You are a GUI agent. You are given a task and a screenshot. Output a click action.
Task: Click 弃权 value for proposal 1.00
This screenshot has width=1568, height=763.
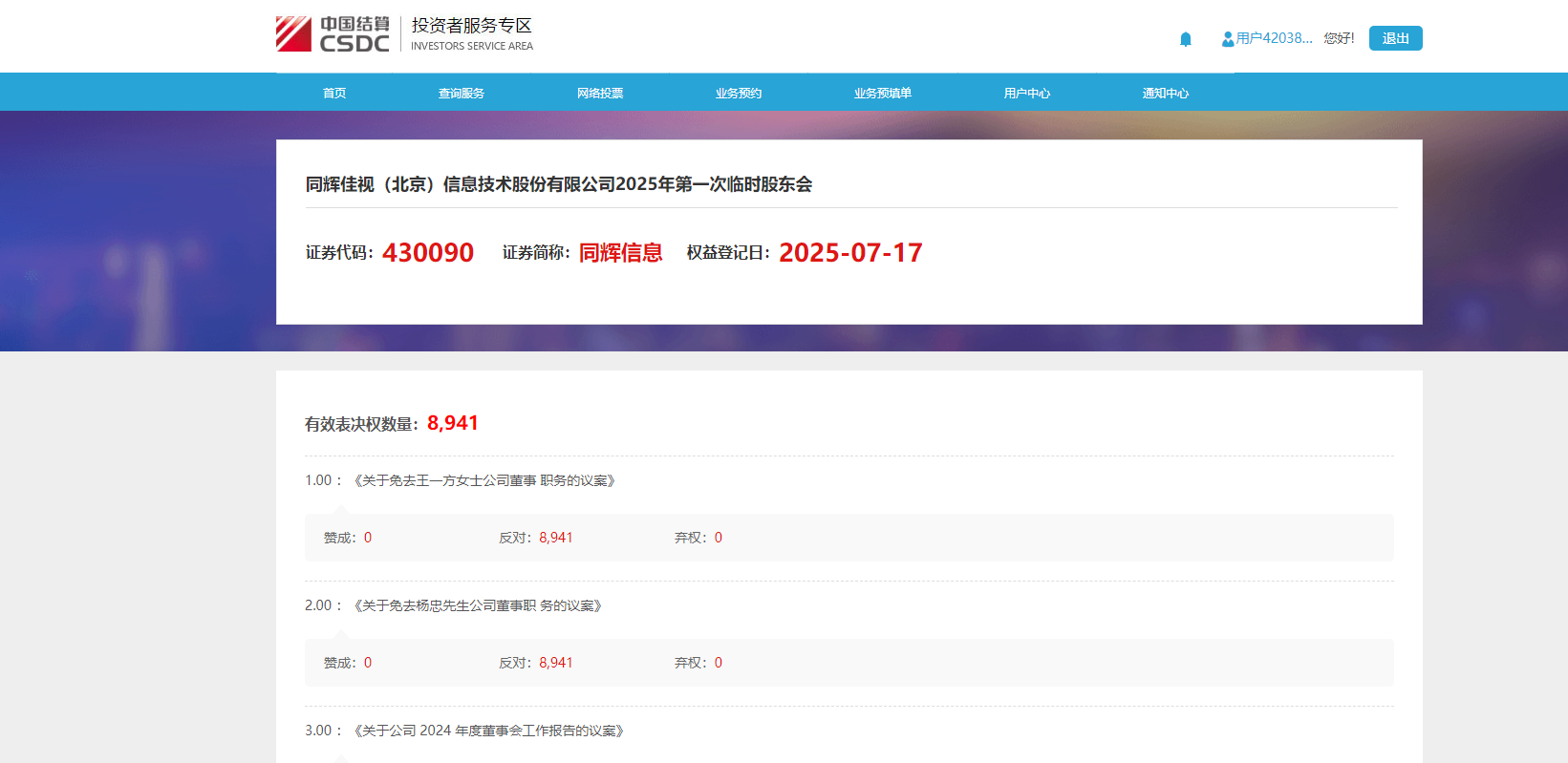[719, 538]
